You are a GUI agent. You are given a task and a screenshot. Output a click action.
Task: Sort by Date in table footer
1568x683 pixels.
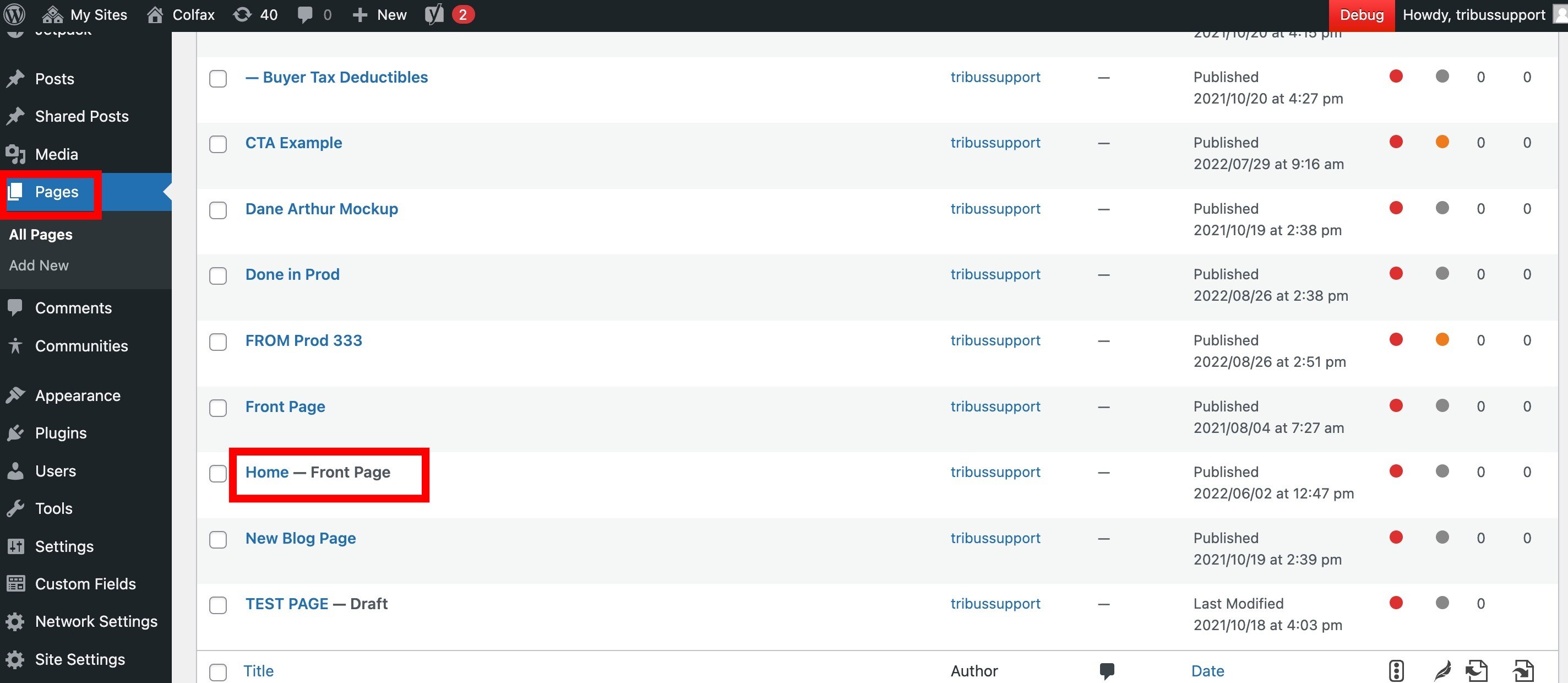1207,671
